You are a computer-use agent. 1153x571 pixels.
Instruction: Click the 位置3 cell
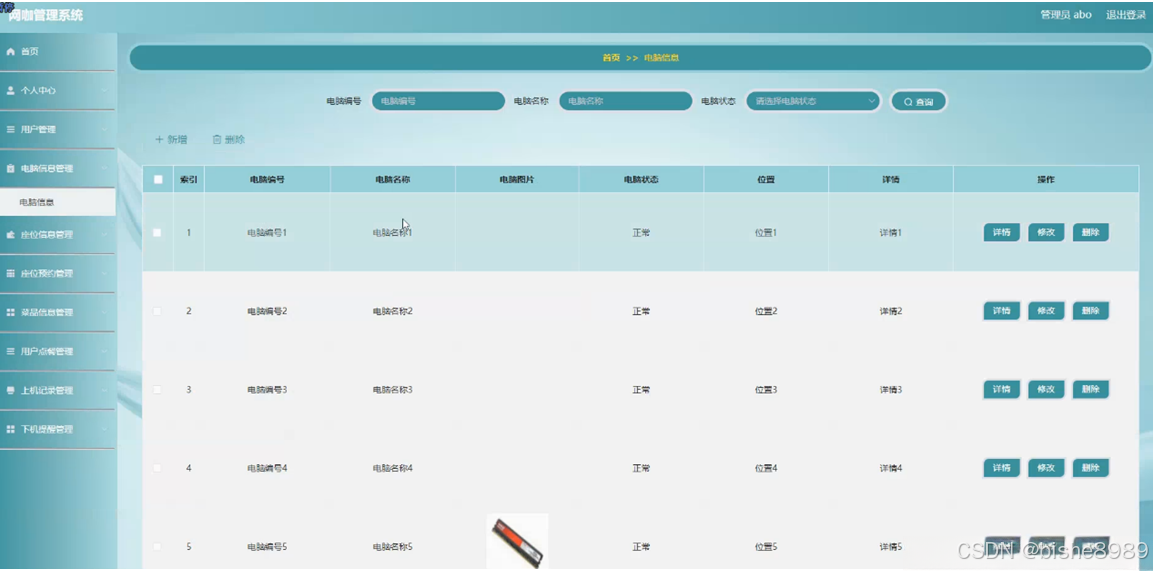click(x=765, y=389)
